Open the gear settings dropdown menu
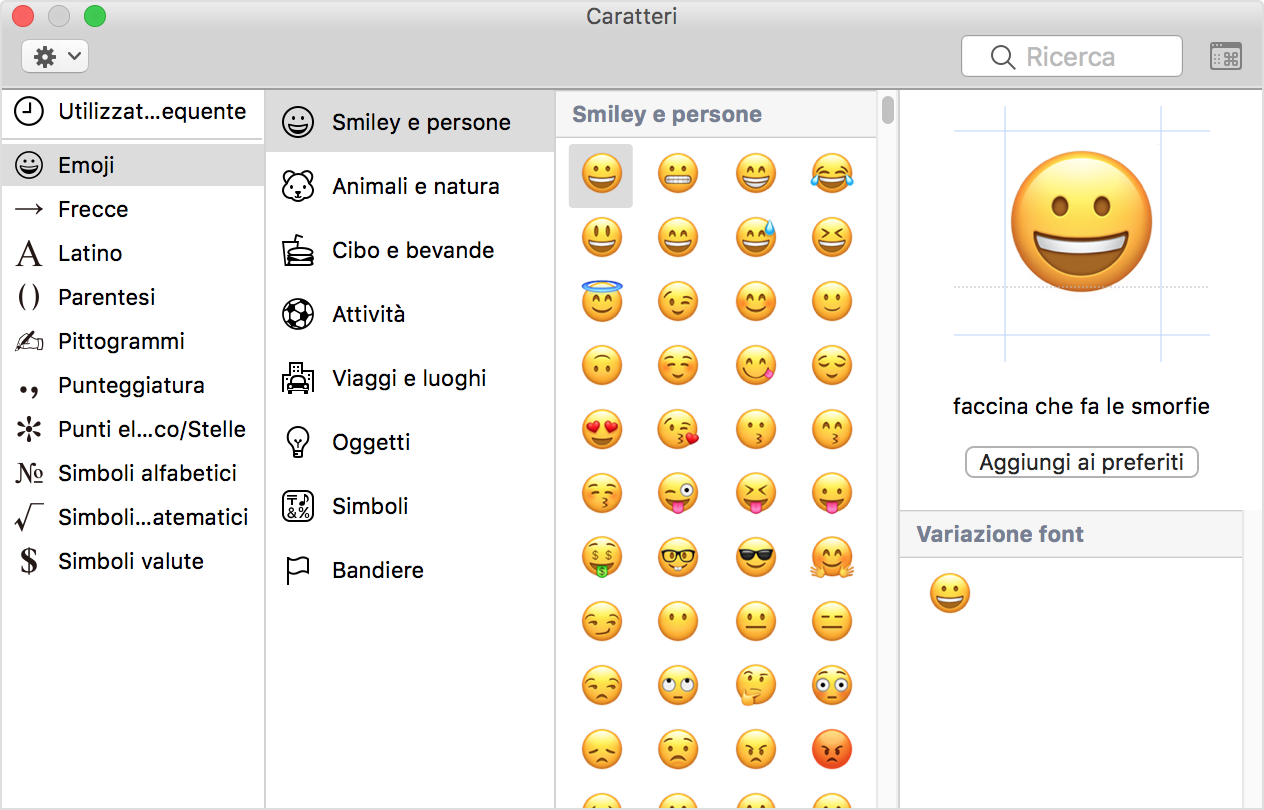Image resolution: width=1264 pixels, height=810 pixels. (55, 57)
